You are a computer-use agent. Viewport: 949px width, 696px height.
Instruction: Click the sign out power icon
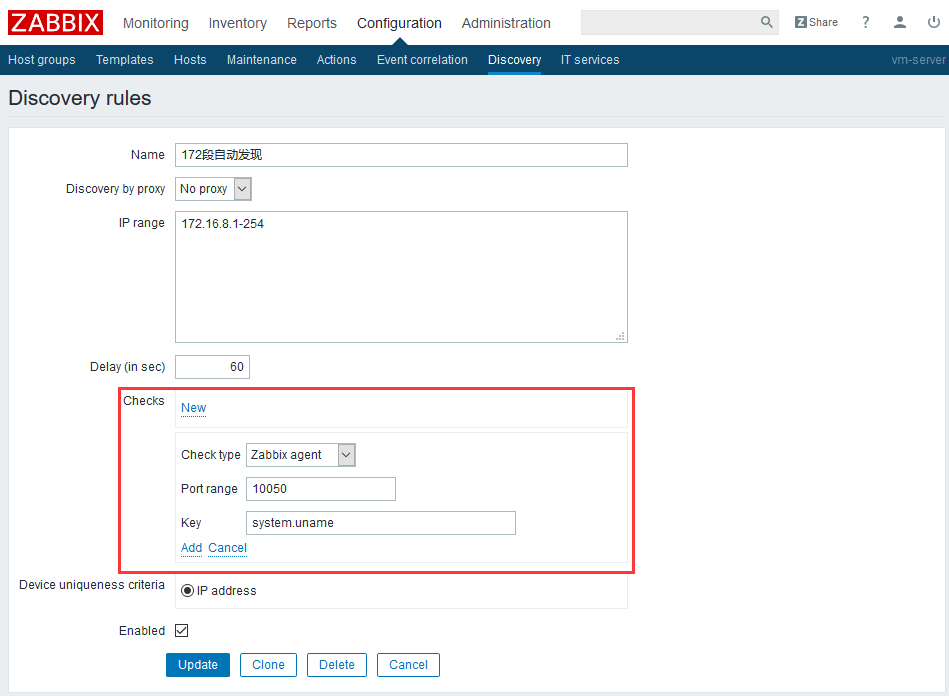tap(934, 22)
